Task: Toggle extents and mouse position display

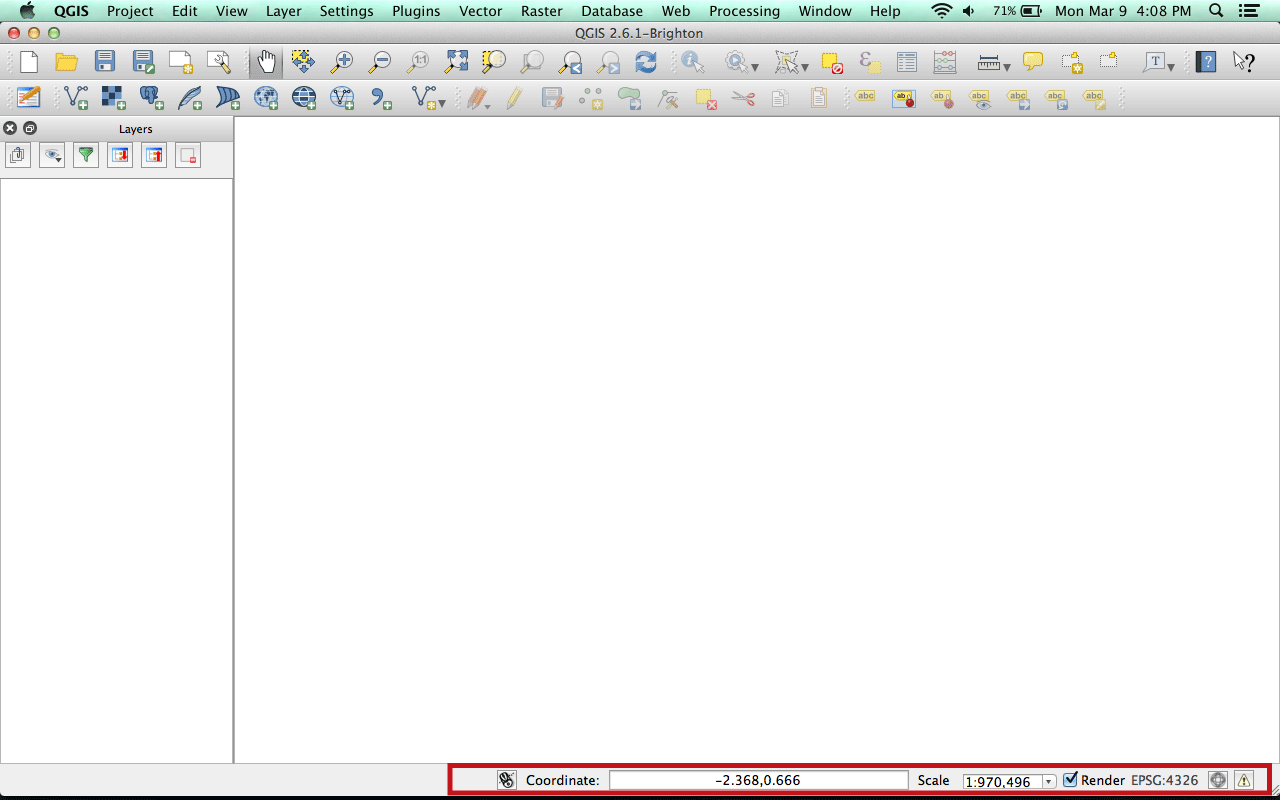Action: 507,780
